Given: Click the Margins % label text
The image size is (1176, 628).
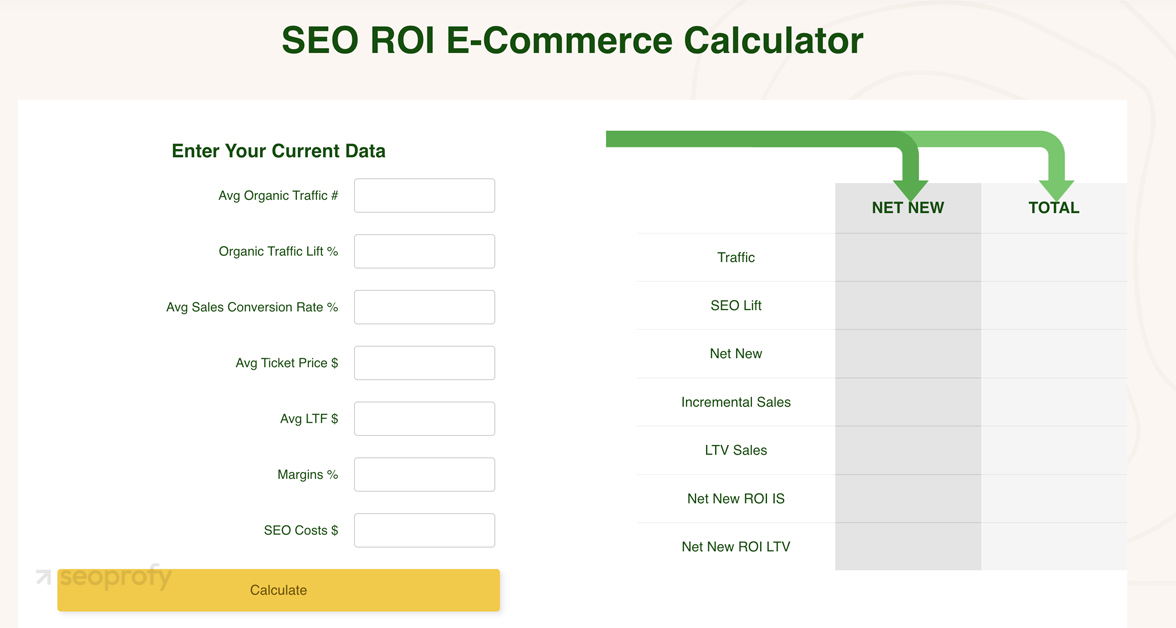Looking at the screenshot, I should pos(308,475).
